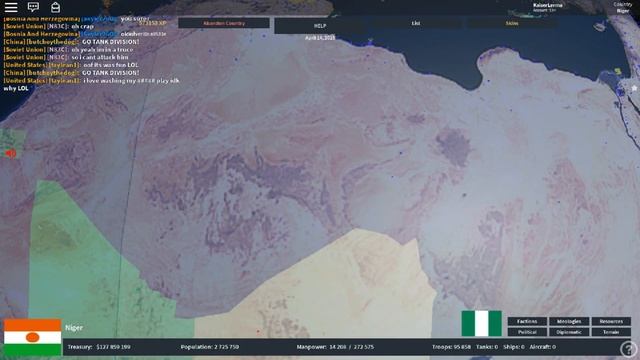The height and width of the screenshot is (360, 640).
Task: Click the 'why LOL' chat line
Action: [x=16, y=88]
